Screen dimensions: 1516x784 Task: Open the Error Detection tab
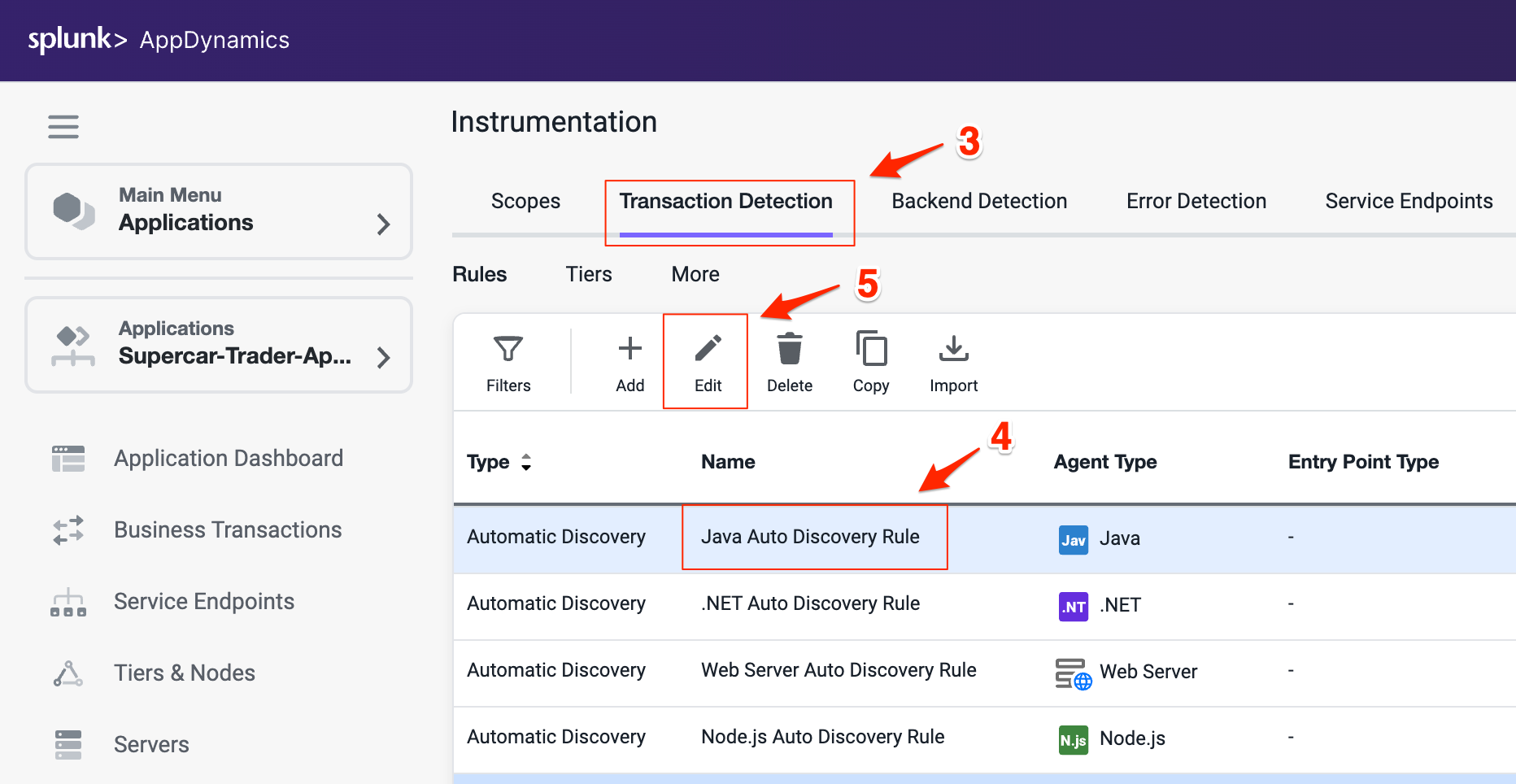(x=1196, y=201)
